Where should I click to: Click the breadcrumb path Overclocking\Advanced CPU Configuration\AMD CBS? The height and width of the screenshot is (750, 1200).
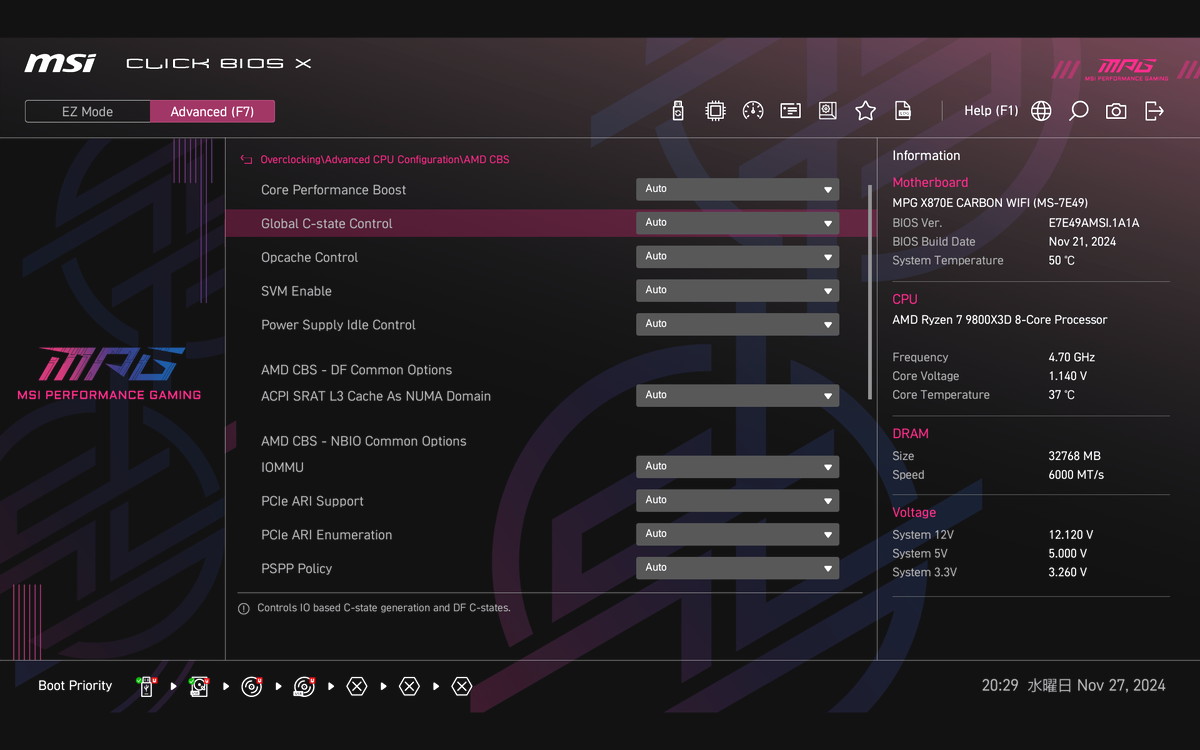click(385, 160)
